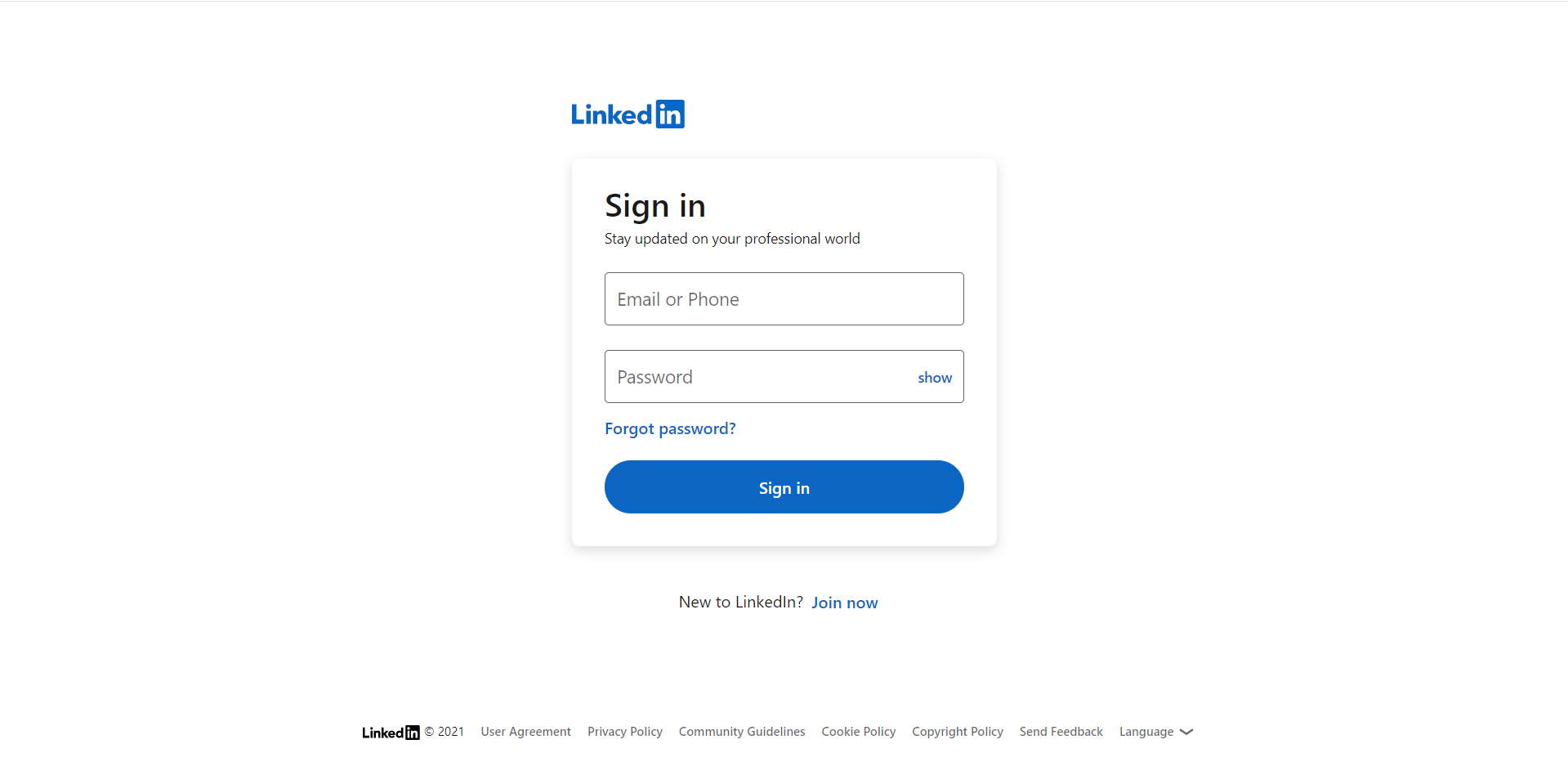Open the Language dropdown menu
Viewport: 1568px width, 762px height.
tap(1156, 732)
